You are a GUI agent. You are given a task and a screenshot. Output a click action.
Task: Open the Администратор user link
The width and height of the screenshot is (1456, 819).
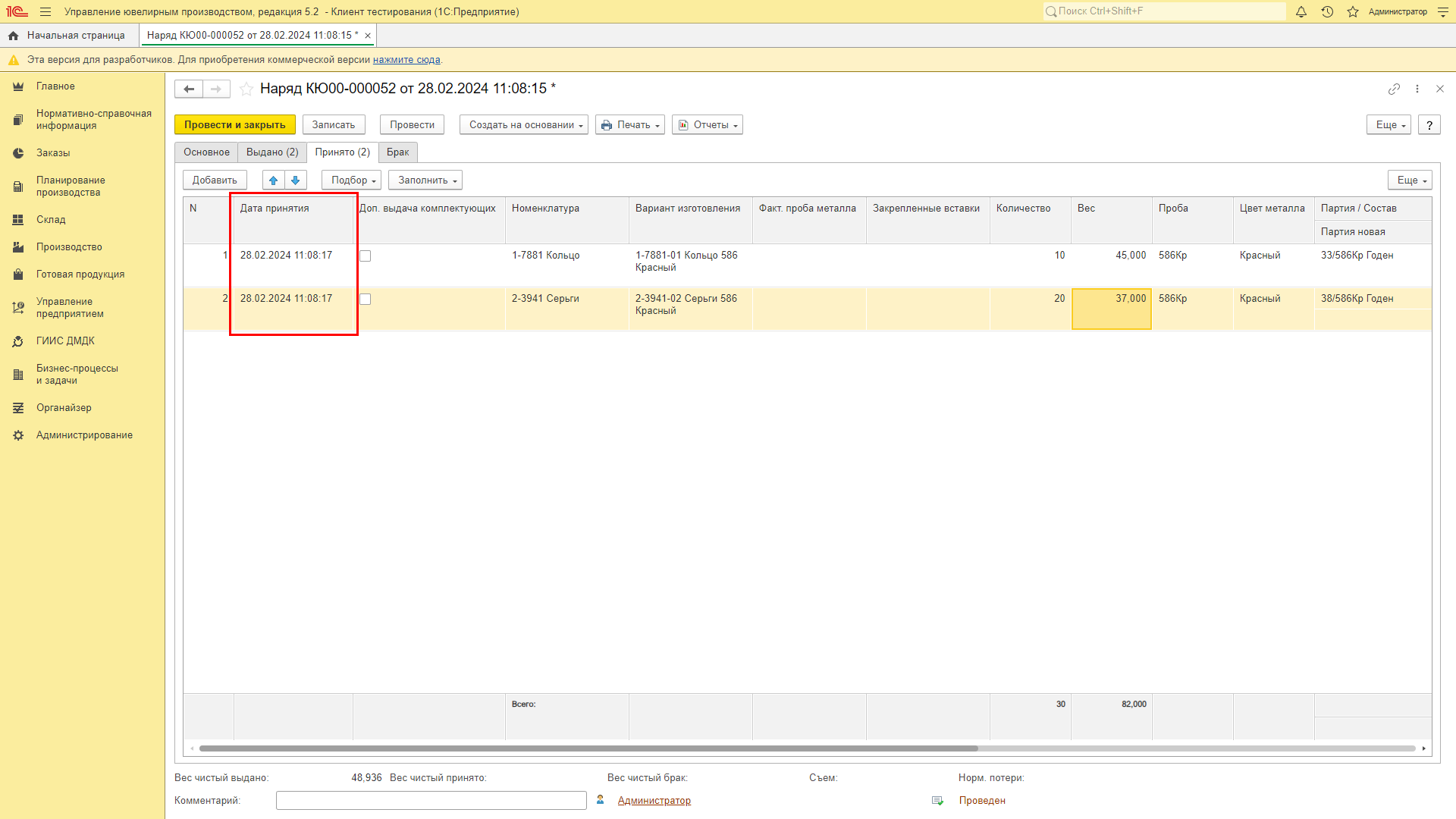(654, 801)
